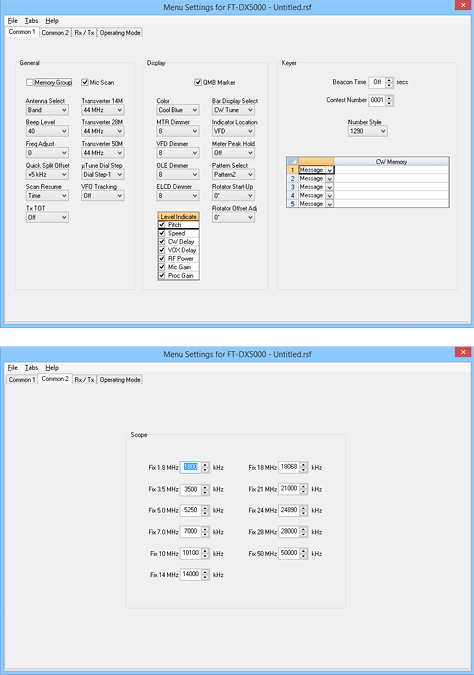Open the Rotator Start-Up dropdown
This screenshot has width=474, height=675.
tap(233, 196)
